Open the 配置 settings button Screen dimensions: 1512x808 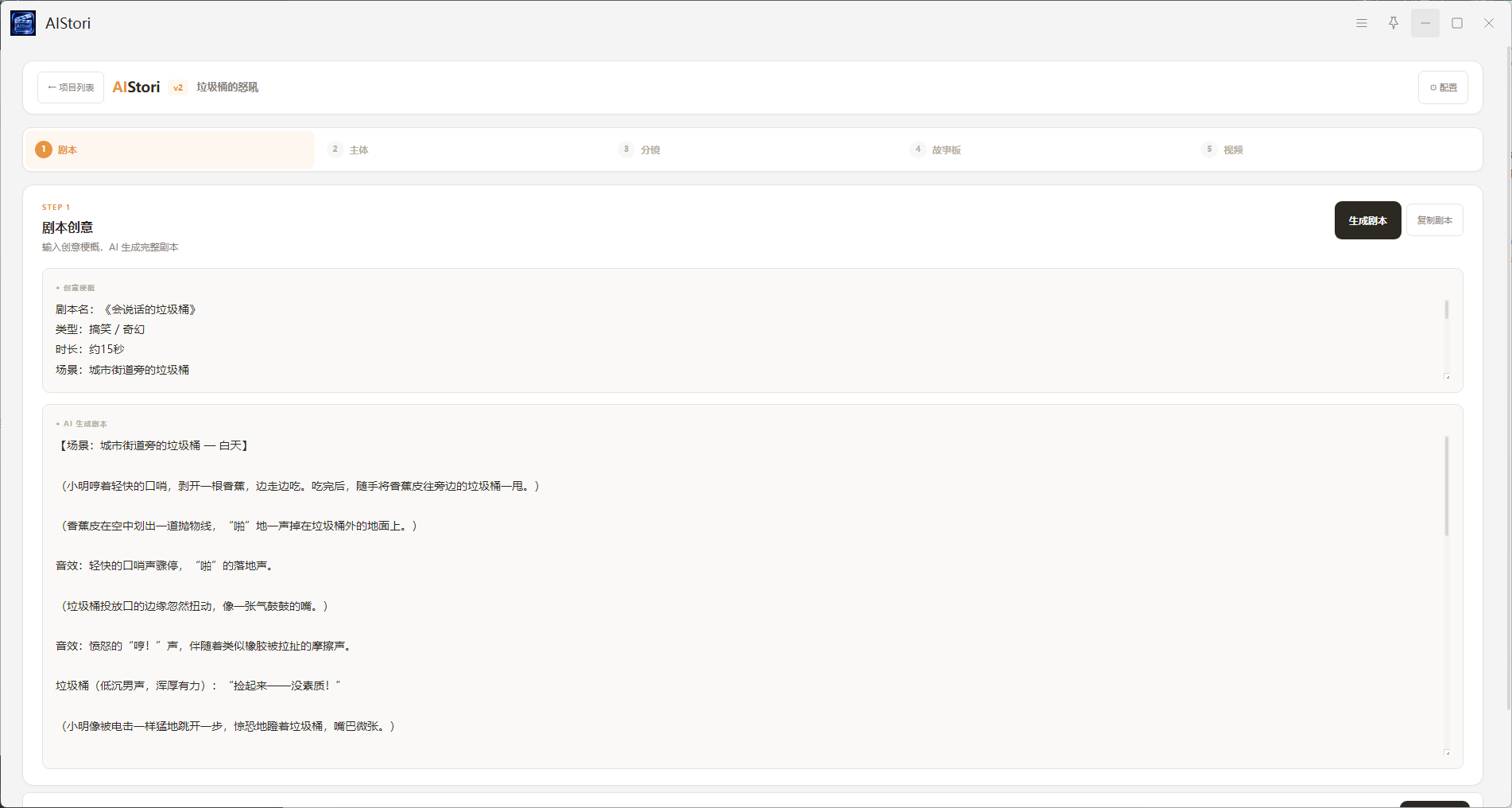[1443, 87]
